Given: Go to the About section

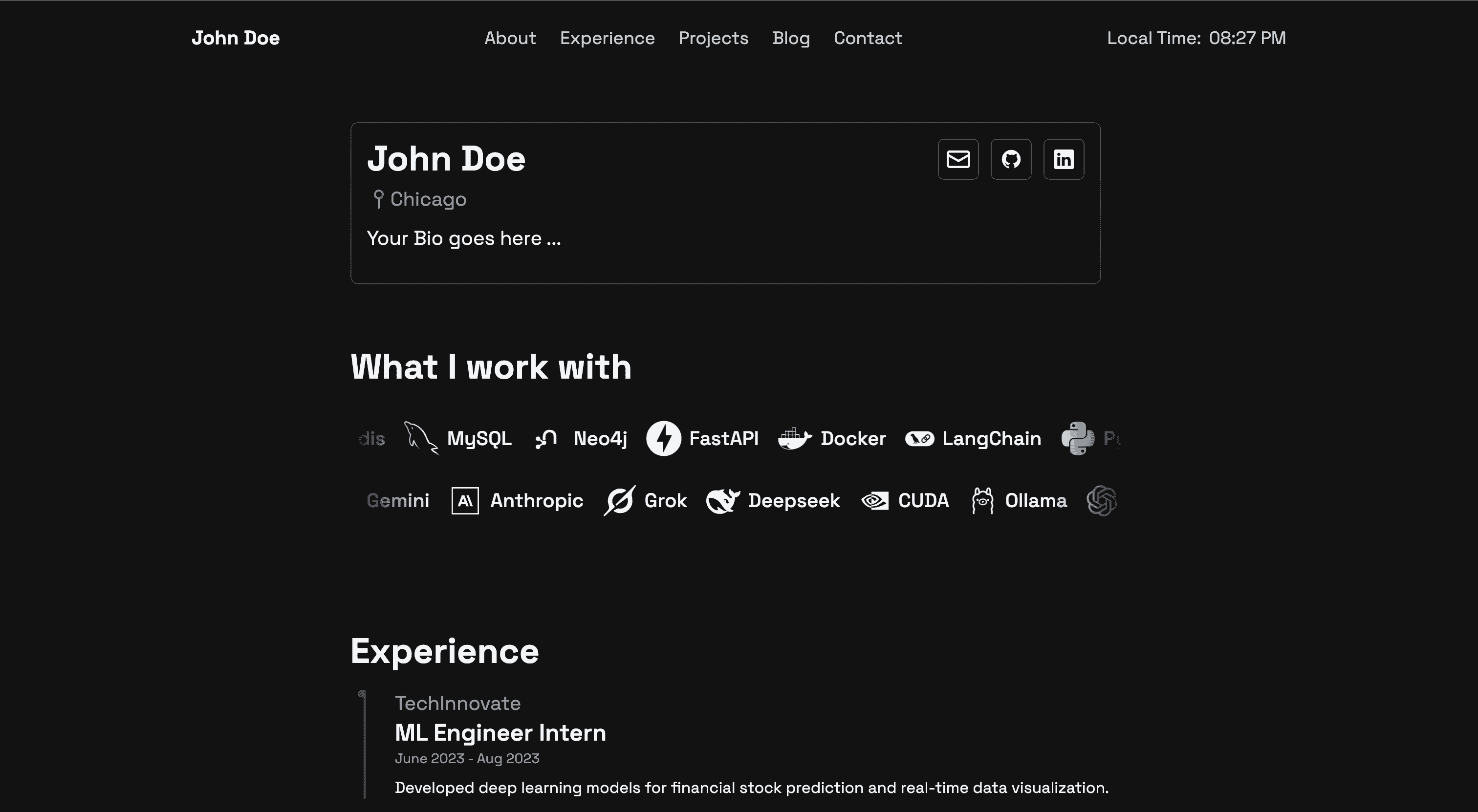Looking at the screenshot, I should click(x=509, y=38).
